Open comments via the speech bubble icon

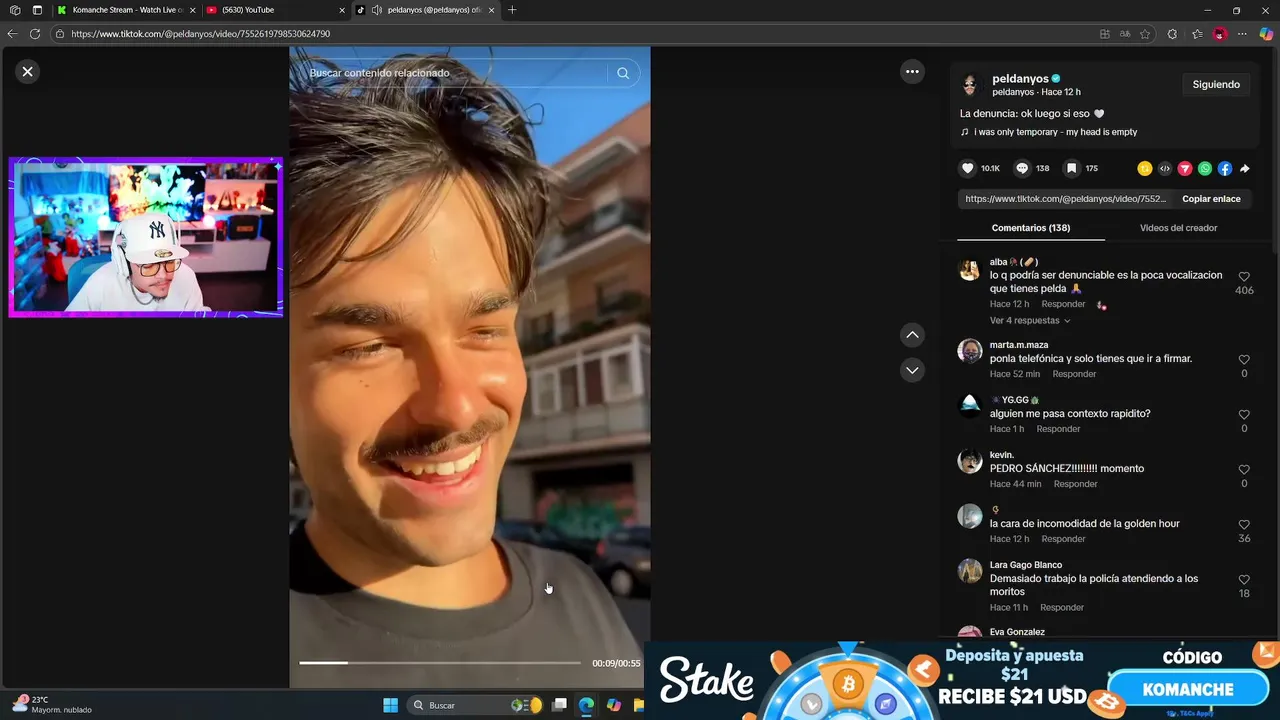[1022, 169]
